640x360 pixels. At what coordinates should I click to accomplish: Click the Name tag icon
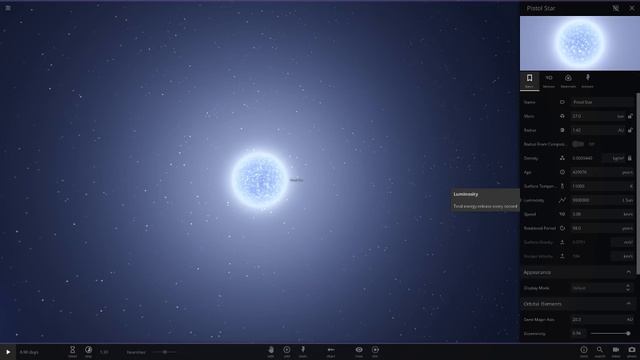[562, 102]
